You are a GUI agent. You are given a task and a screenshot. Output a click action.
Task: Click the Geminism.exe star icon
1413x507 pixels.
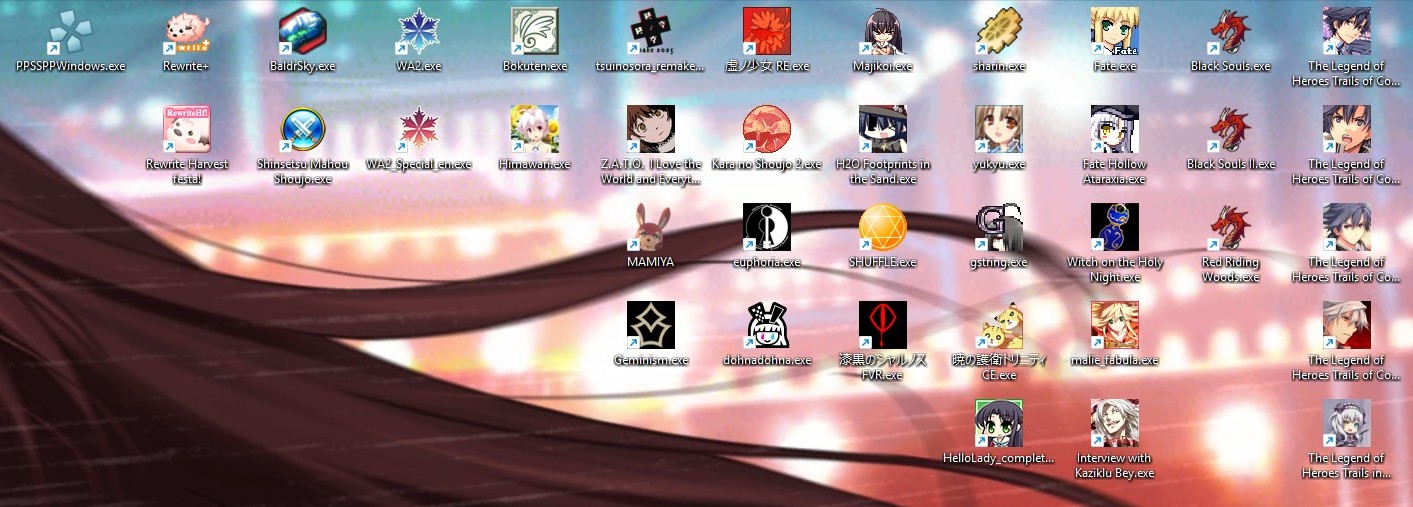pyautogui.click(x=651, y=326)
